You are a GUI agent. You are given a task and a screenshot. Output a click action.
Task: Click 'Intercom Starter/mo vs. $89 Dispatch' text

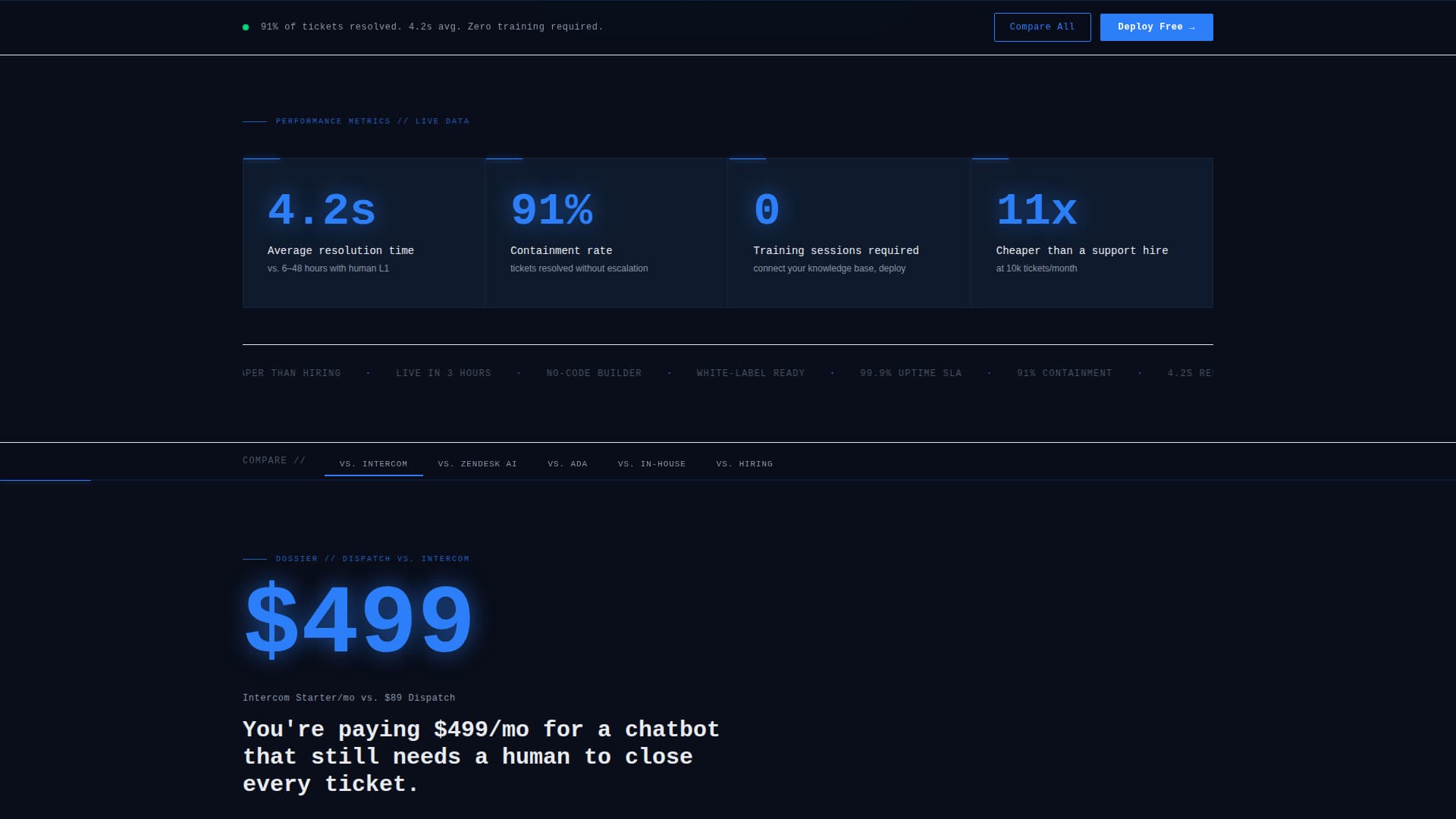click(x=349, y=698)
